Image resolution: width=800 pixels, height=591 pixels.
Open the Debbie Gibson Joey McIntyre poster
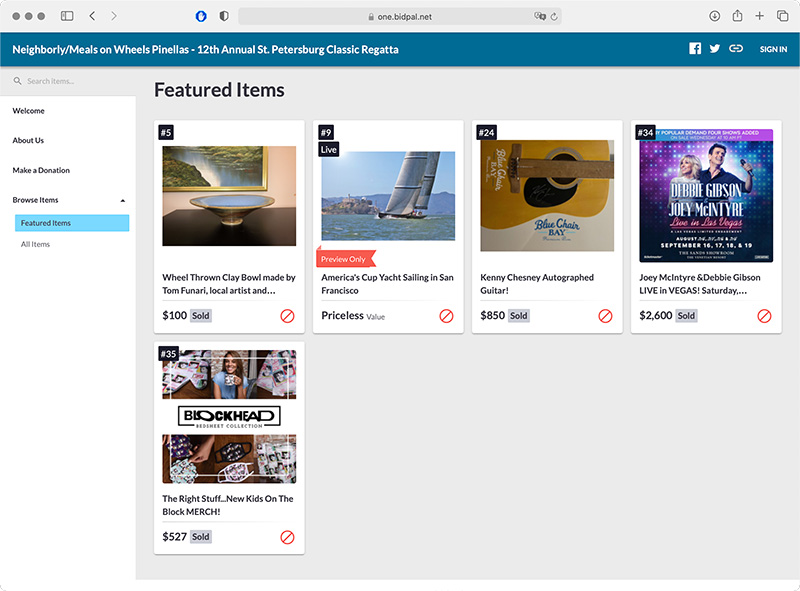click(x=706, y=195)
